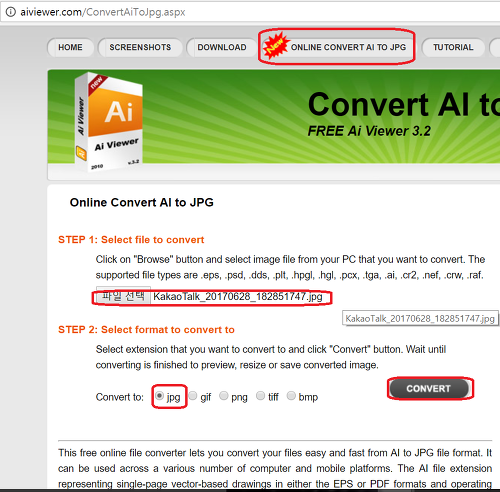Select the tiff format radio button
This screenshot has width=500, height=492.
260,396
